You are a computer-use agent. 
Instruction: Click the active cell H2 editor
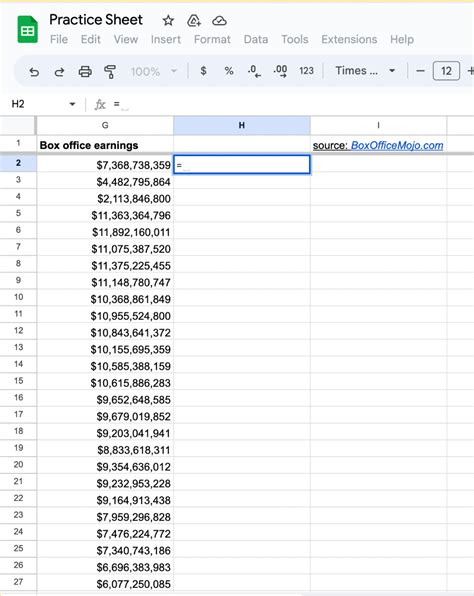[x=242, y=165]
